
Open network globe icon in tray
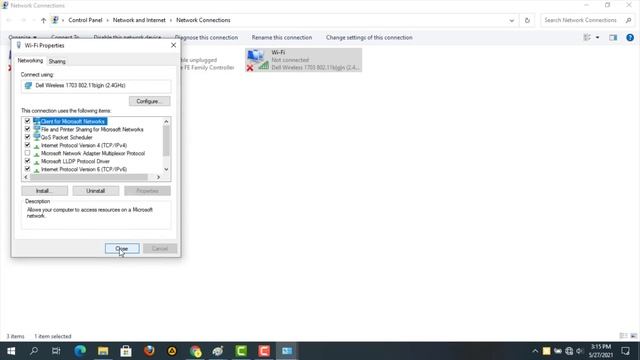coord(569,351)
